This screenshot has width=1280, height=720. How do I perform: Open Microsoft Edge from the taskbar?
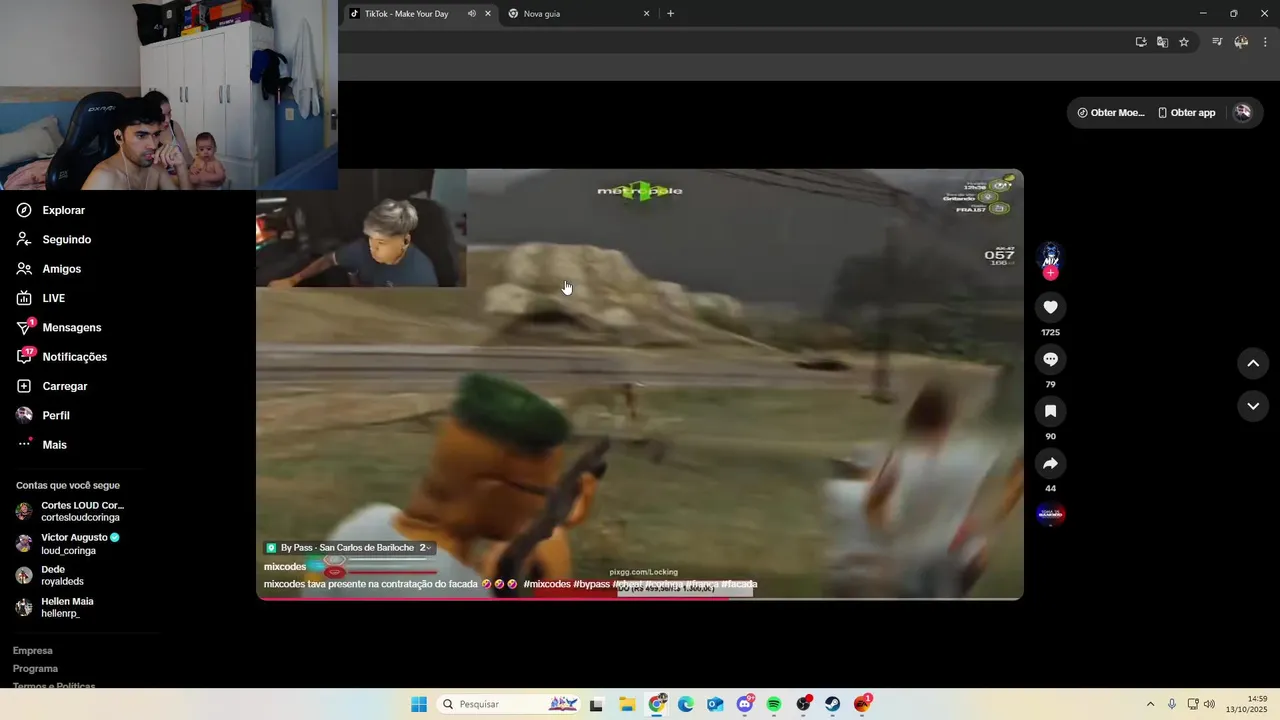click(686, 704)
